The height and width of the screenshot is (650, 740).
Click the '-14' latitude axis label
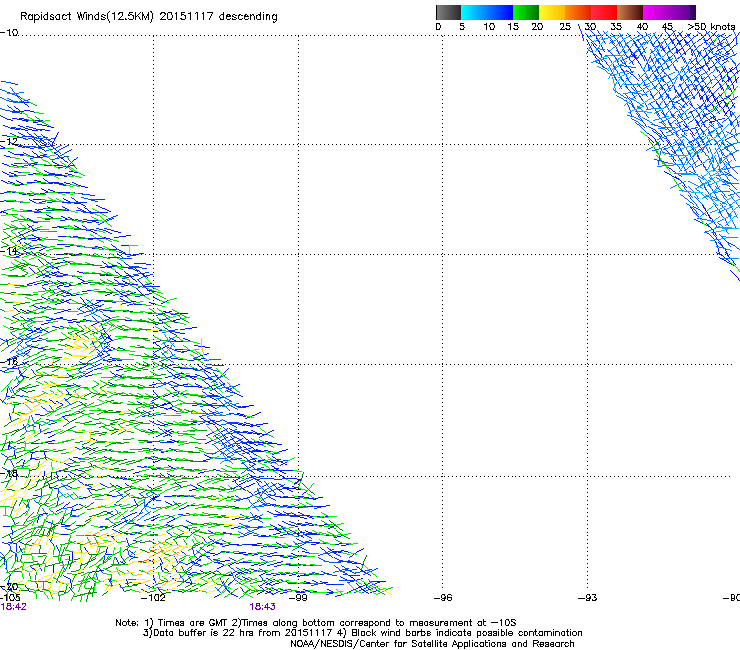click(x=9, y=251)
